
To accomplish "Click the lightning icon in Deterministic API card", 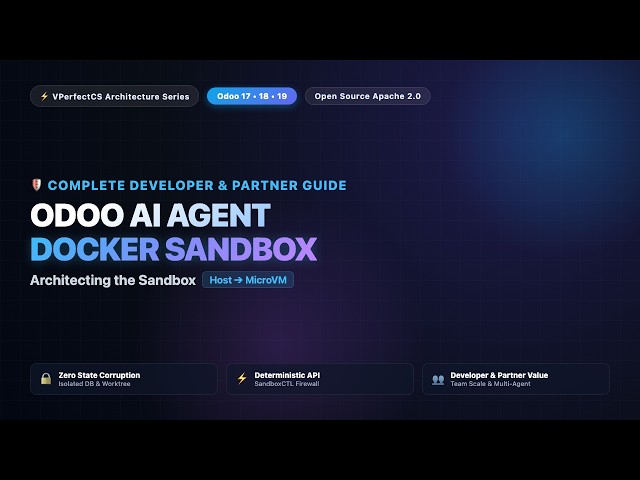I will coord(242,378).
